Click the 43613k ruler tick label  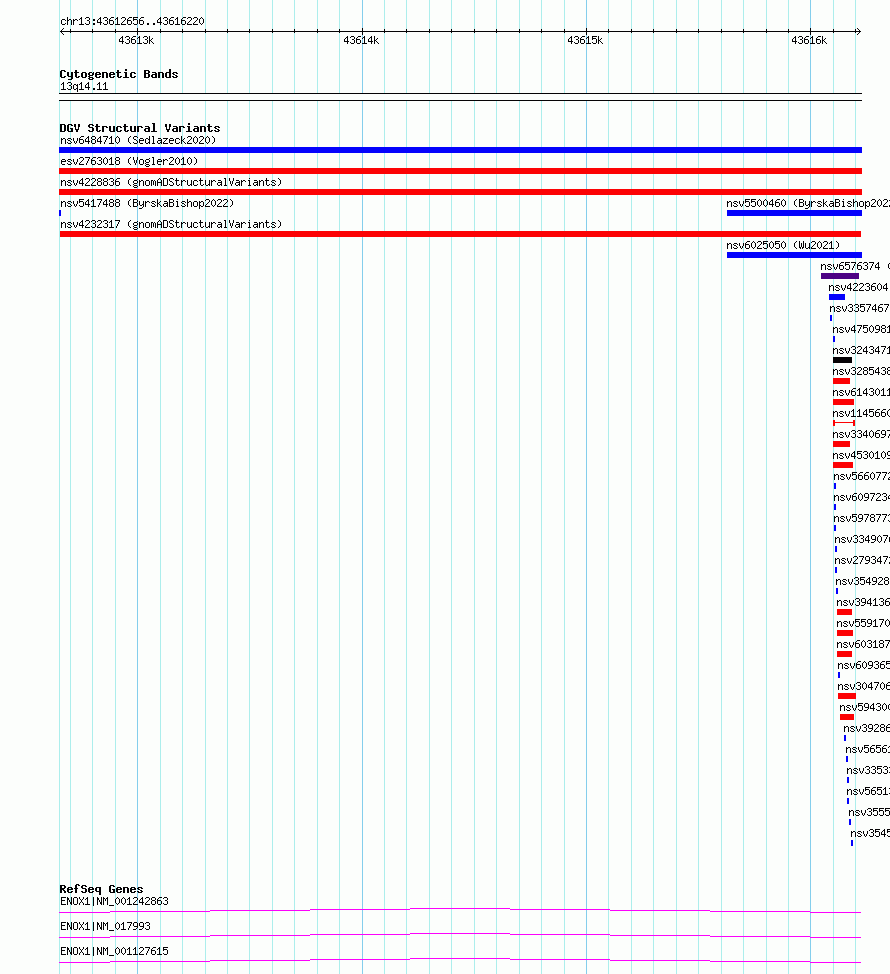pyautogui.click(x=136, y=40)
